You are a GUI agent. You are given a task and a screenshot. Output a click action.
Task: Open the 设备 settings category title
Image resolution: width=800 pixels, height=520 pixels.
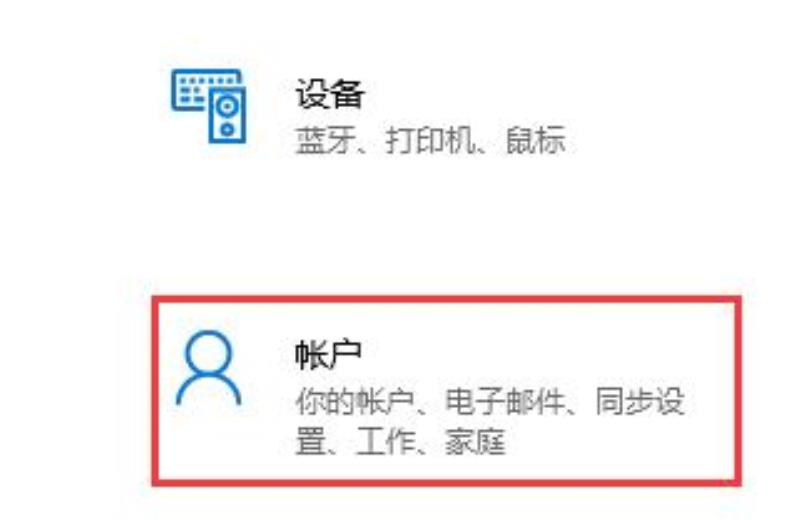330,93
